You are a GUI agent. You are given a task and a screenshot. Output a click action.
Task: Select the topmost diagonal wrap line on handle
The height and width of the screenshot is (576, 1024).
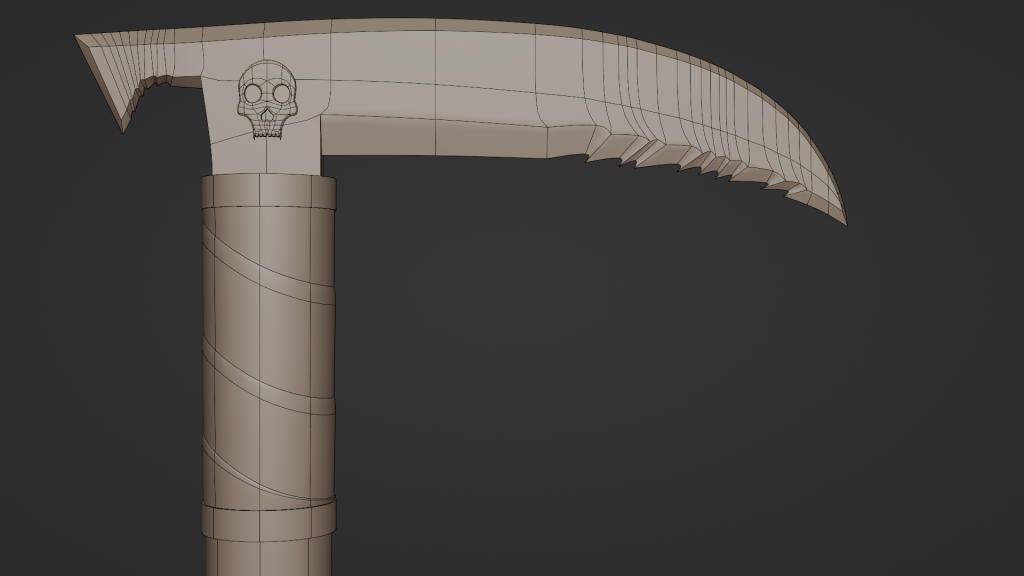click(268, 255)
